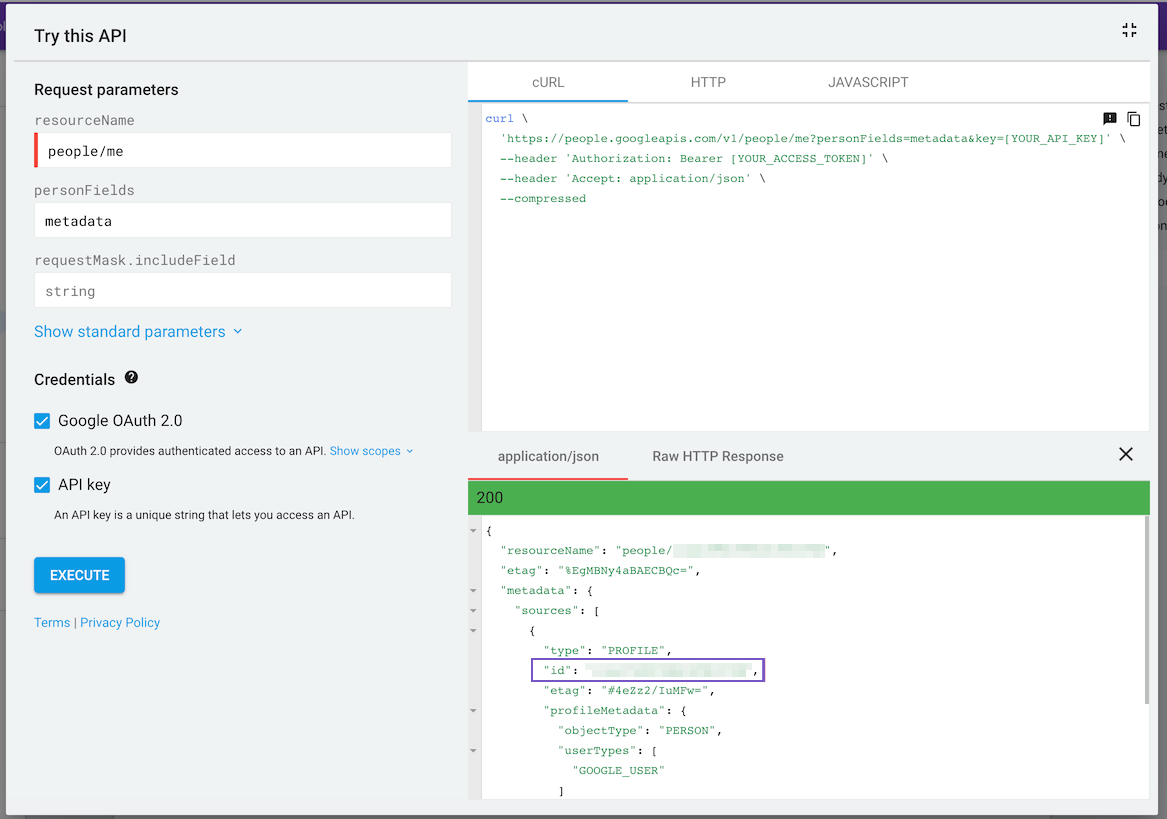Copy the cURL code snippet

(1134, 118)
